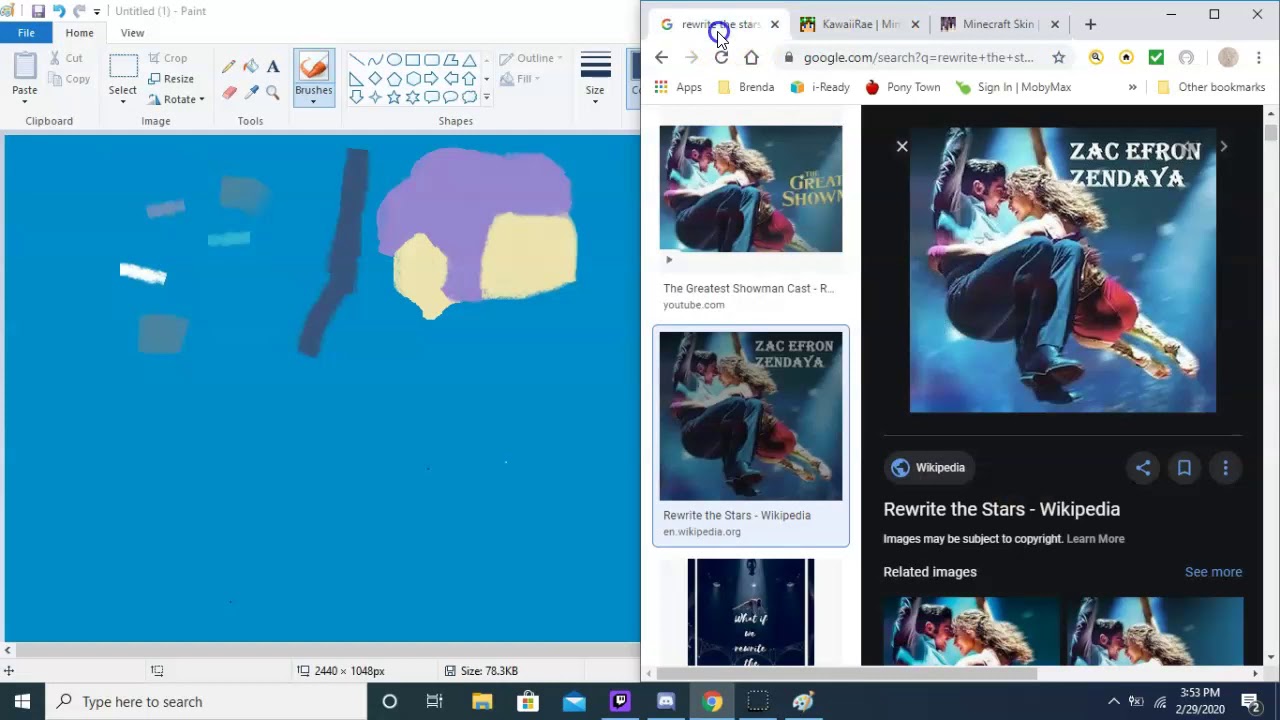Switch to the Minecraft Skin browser tab
This screenshot has height=720, width=1280.
click(999, 24)
